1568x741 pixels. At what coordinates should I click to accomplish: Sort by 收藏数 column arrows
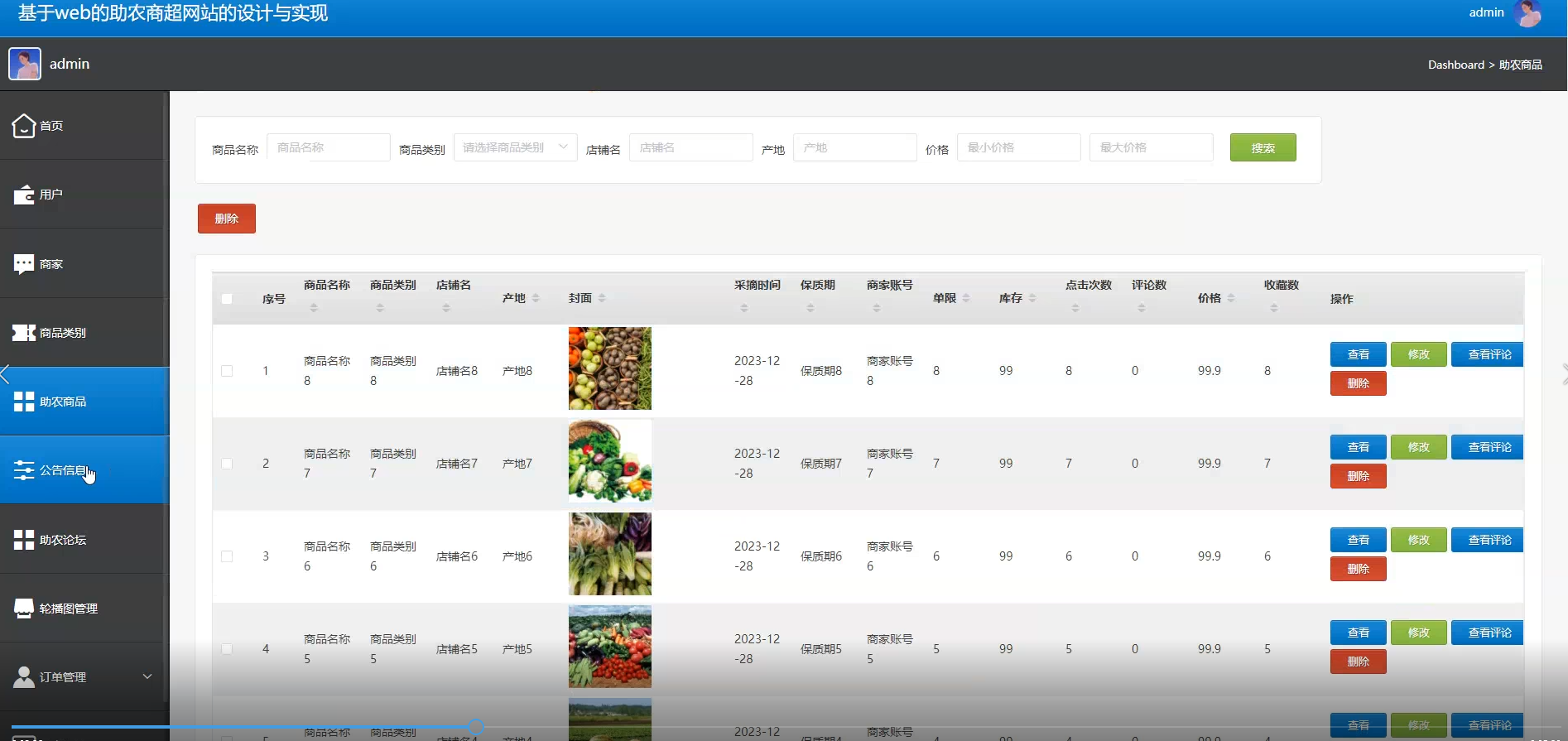[x=1274, y=308]
